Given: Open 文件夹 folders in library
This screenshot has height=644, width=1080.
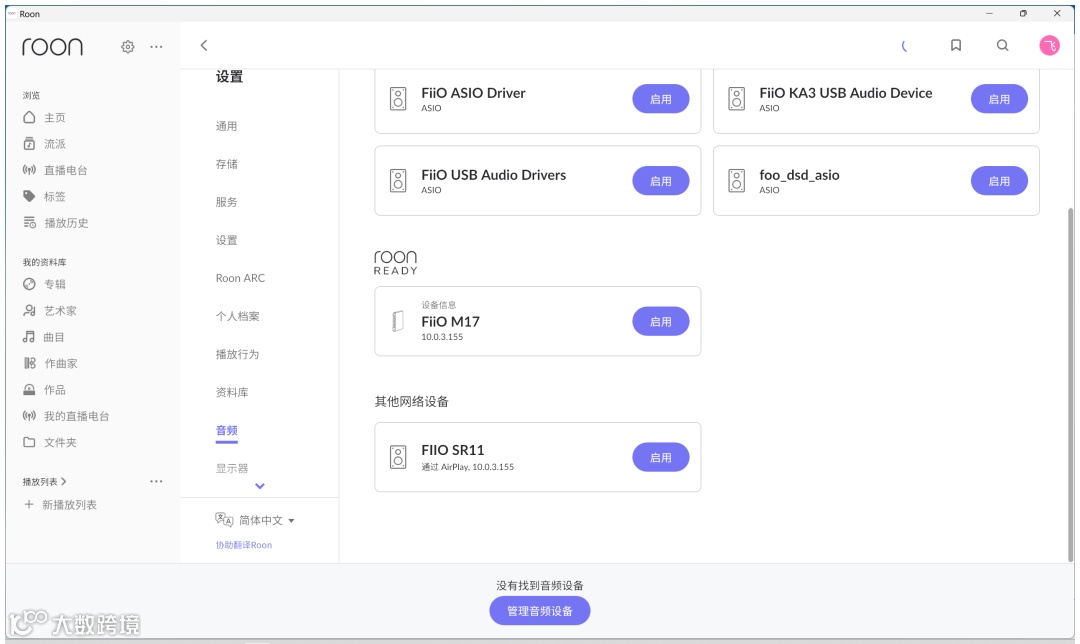Looking at the screenshot, I should click(x=50, y=442).
